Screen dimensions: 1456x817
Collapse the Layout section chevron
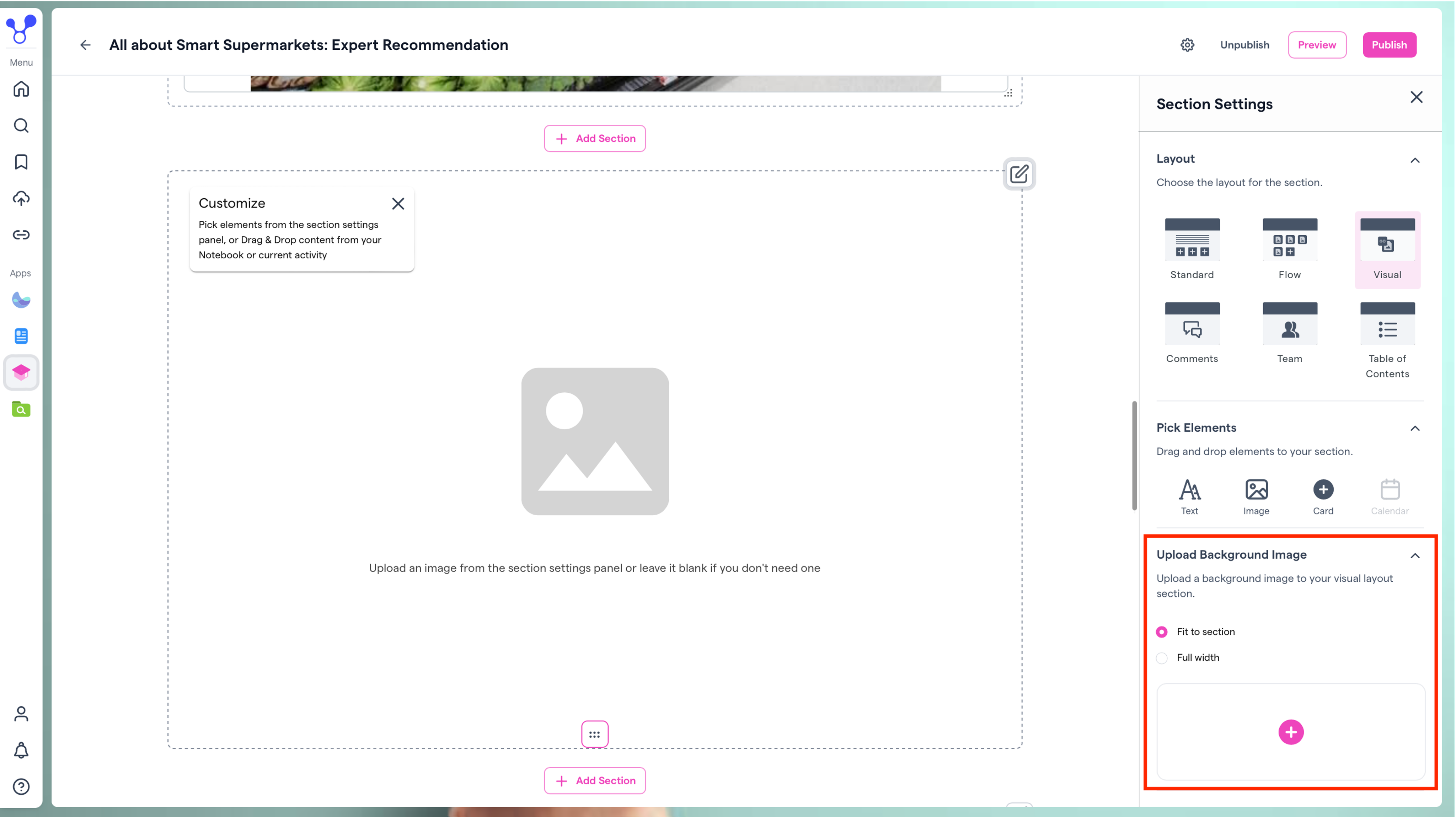point(1415,161)
